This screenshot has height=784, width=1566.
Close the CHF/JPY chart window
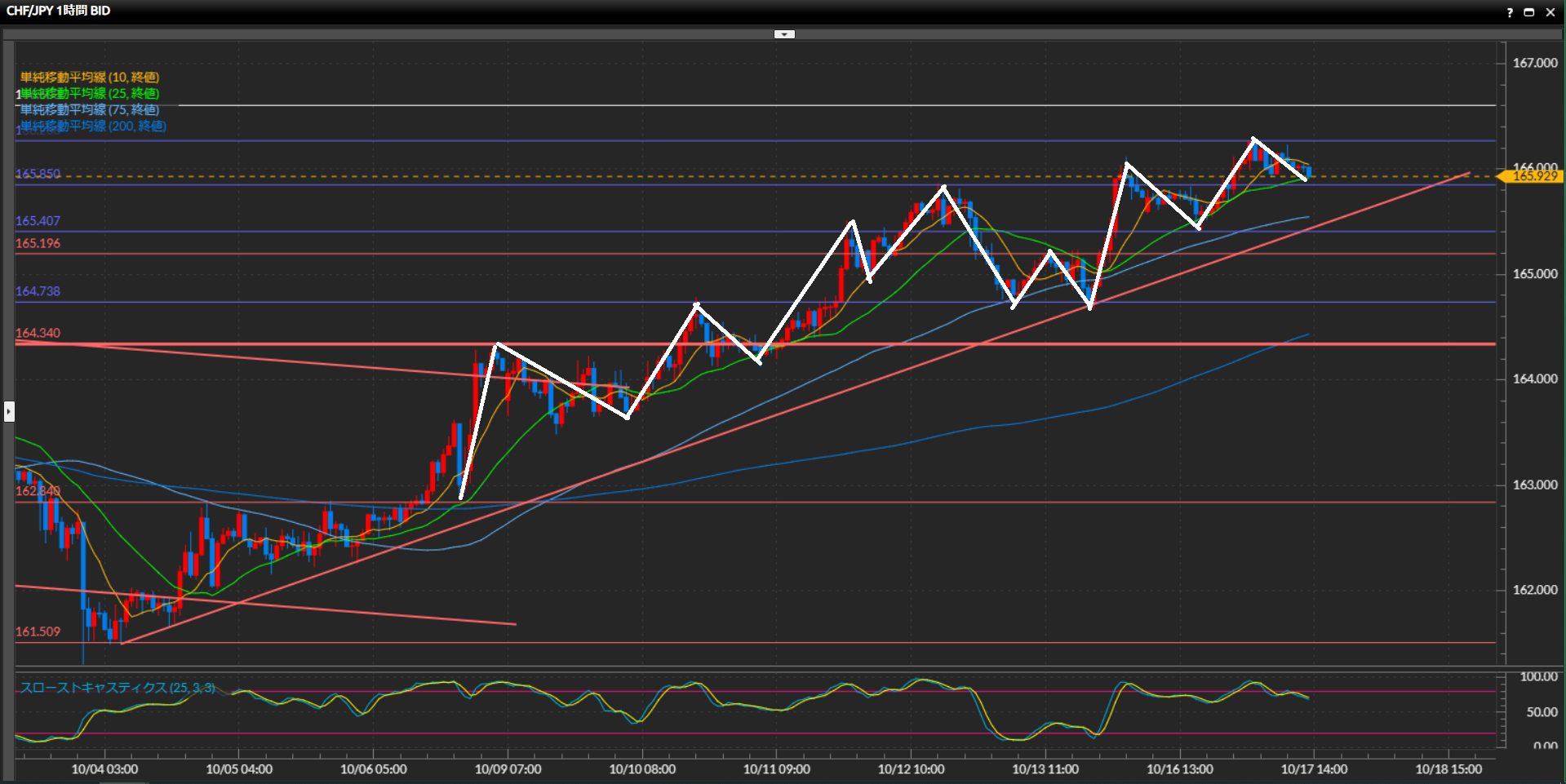[x=1550, y=12]
